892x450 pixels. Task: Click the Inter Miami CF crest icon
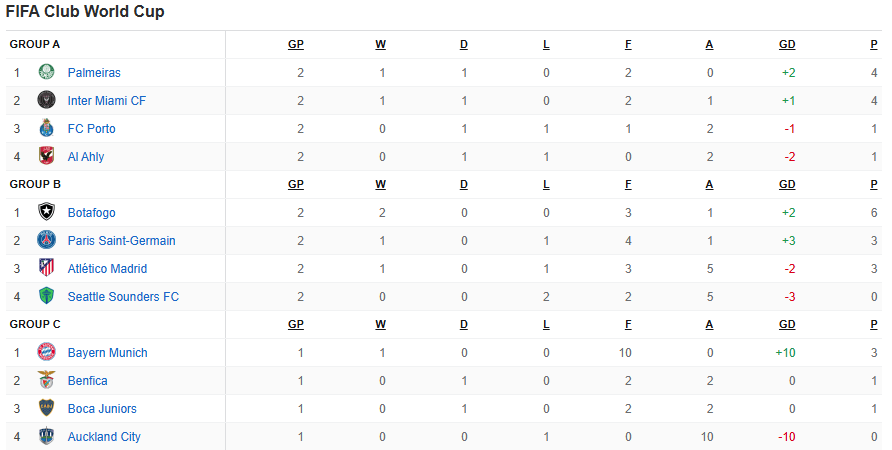(x=47, y=100)
